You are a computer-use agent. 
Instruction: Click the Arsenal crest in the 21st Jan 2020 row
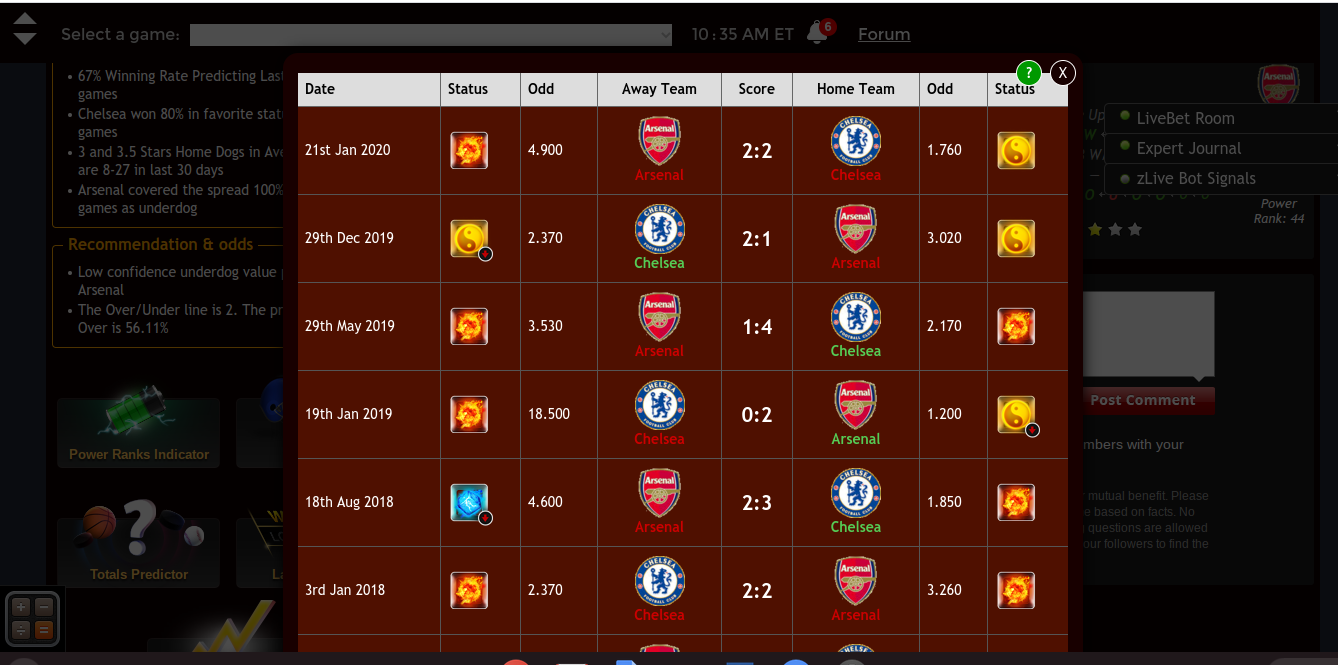coord(659,141)
